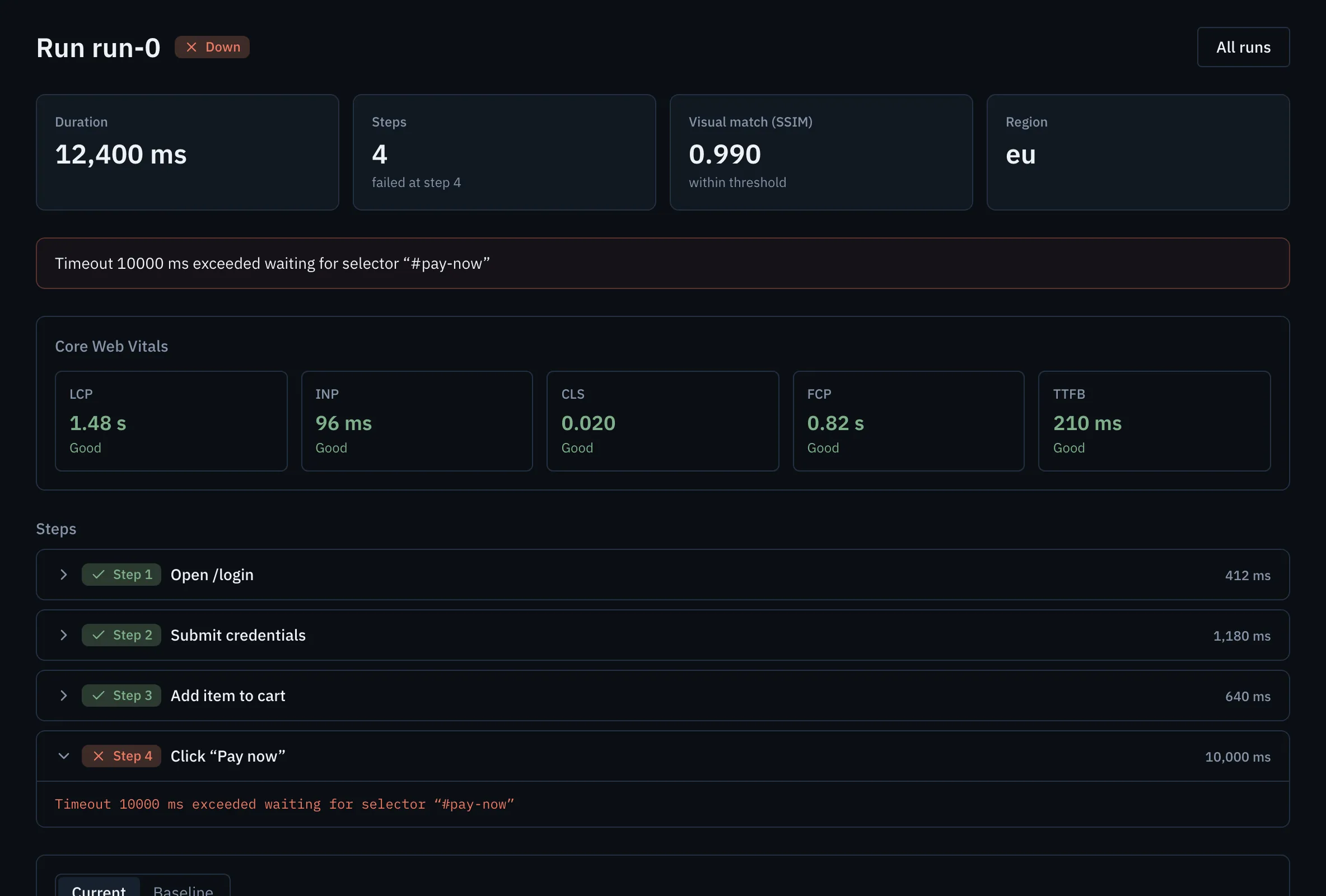The height and width of the screenshot is (896, 1326).
Task: Click the Step 4 red X icon
Action: click(x=98, y=756)
